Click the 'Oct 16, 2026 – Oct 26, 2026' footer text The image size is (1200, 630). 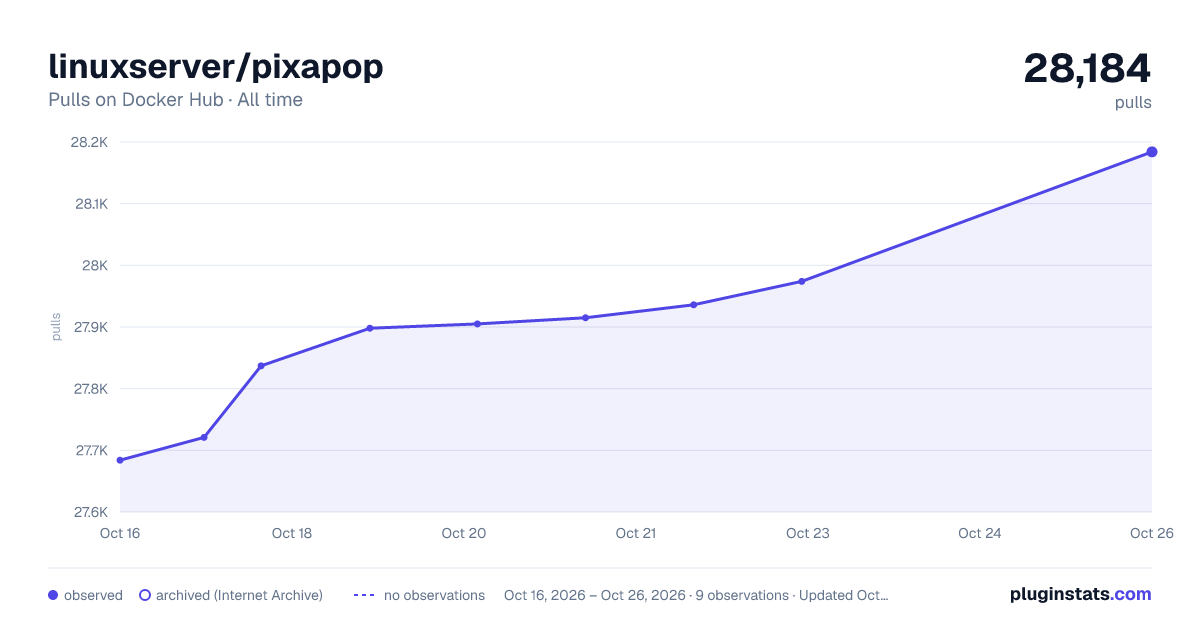[x=595, y=595]
